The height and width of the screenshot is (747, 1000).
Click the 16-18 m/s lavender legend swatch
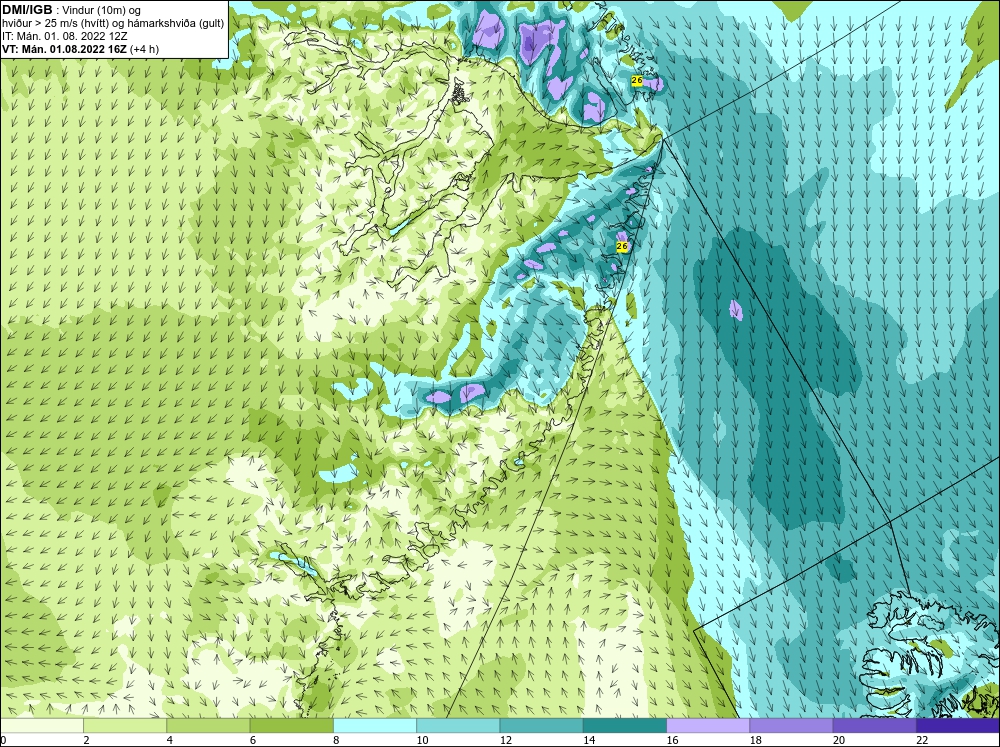point(708,725)
